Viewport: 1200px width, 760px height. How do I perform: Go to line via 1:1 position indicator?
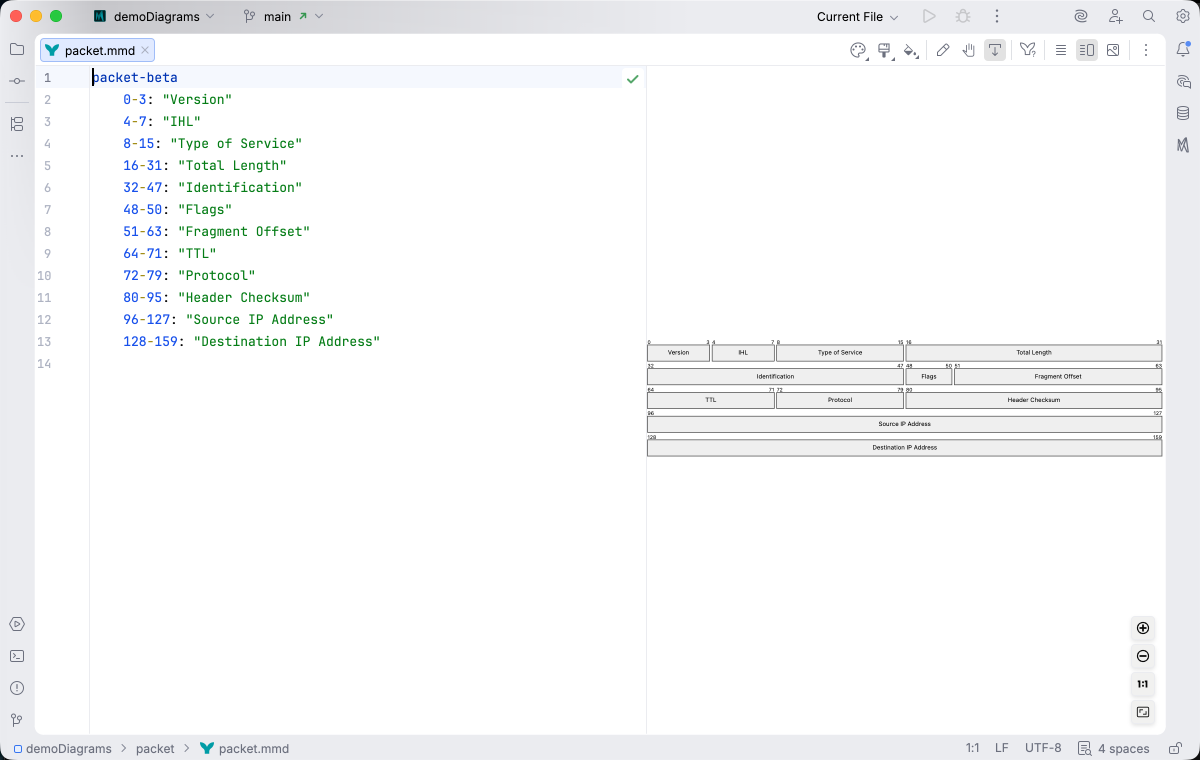point(972,748)
